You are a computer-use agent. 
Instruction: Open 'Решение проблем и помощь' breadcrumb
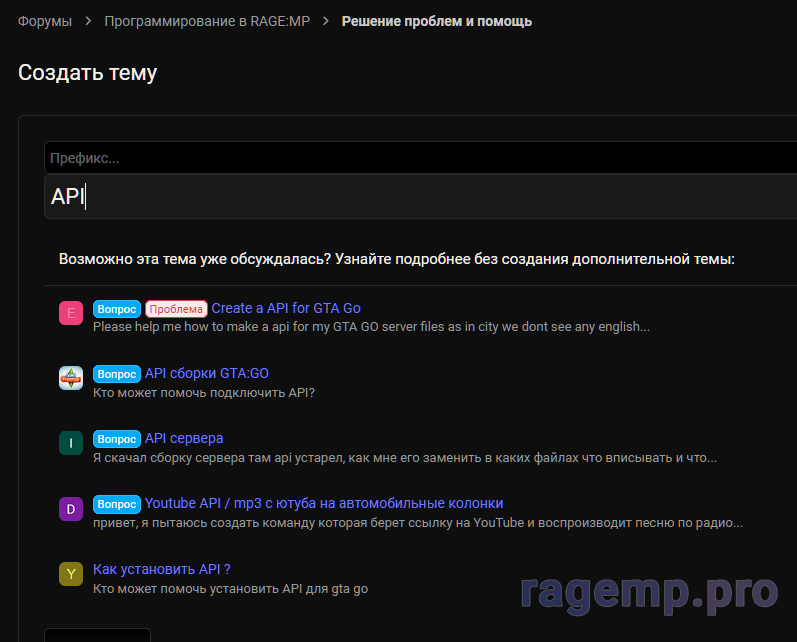[x=437, y=21]
